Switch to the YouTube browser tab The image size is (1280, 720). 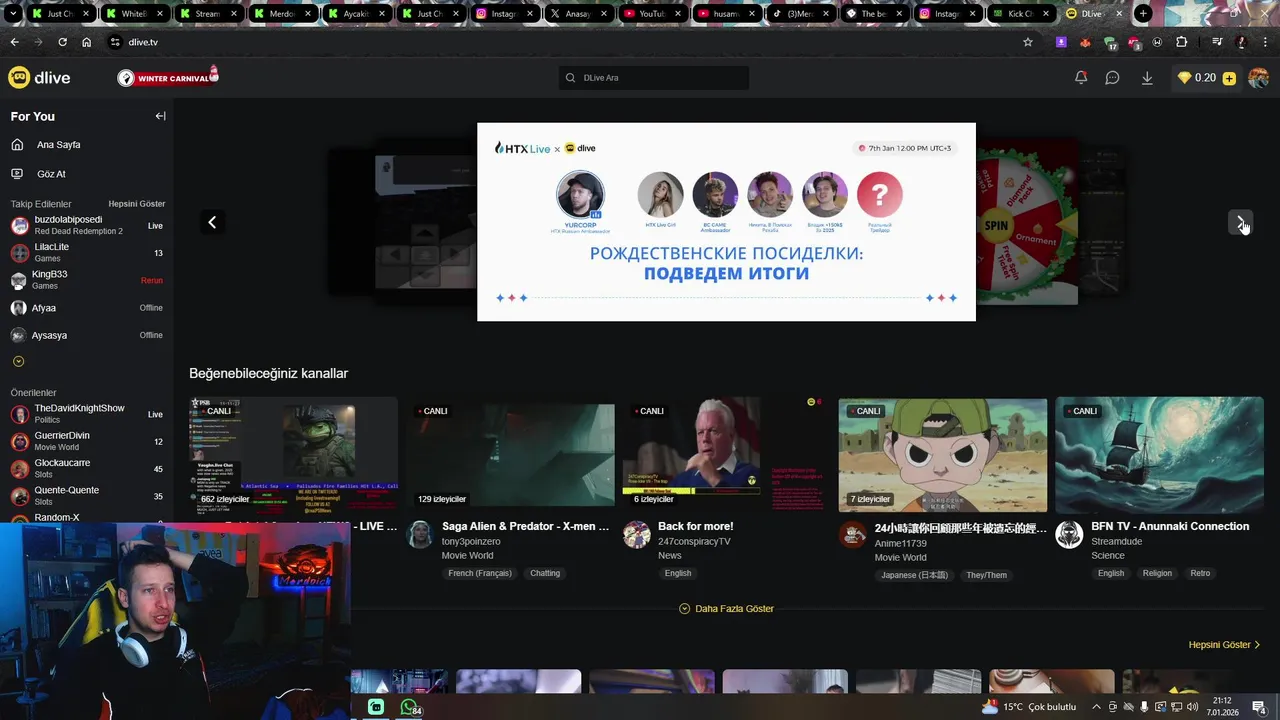coord(651,14)
